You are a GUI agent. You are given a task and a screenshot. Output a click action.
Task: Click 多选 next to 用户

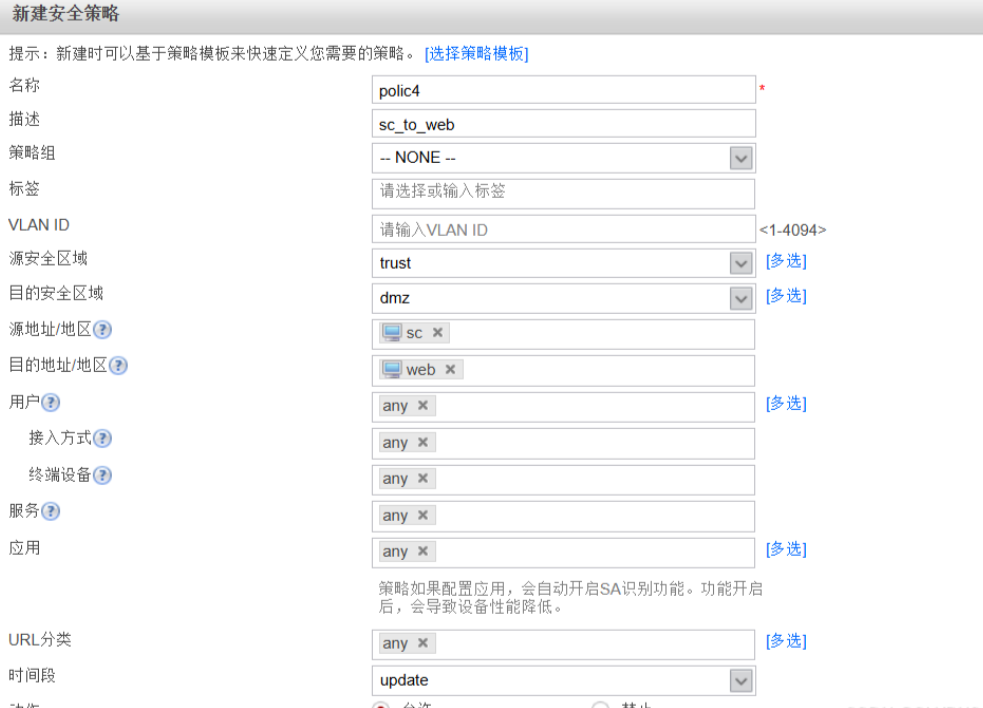tap(786, 404)
